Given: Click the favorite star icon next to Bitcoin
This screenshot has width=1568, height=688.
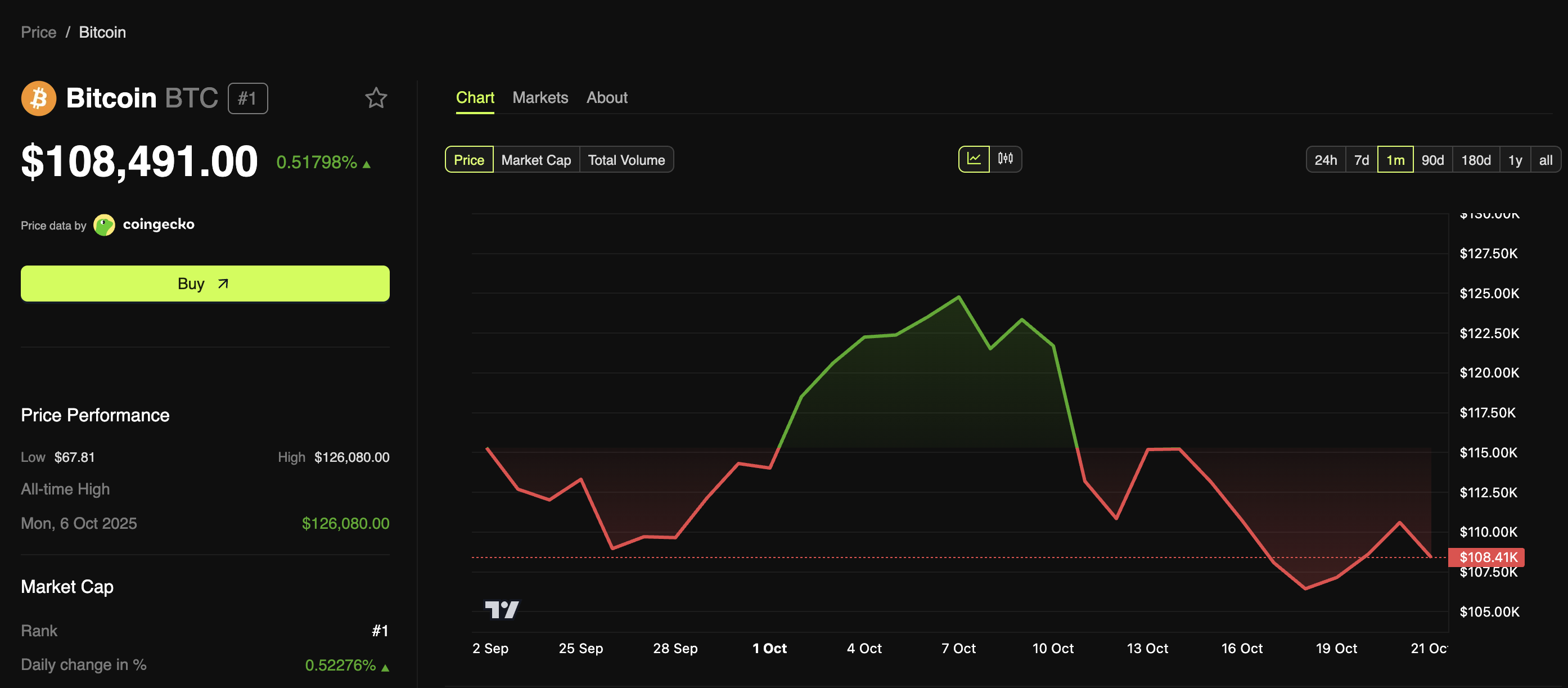Looking at the screenshot, I should [376, 98].
